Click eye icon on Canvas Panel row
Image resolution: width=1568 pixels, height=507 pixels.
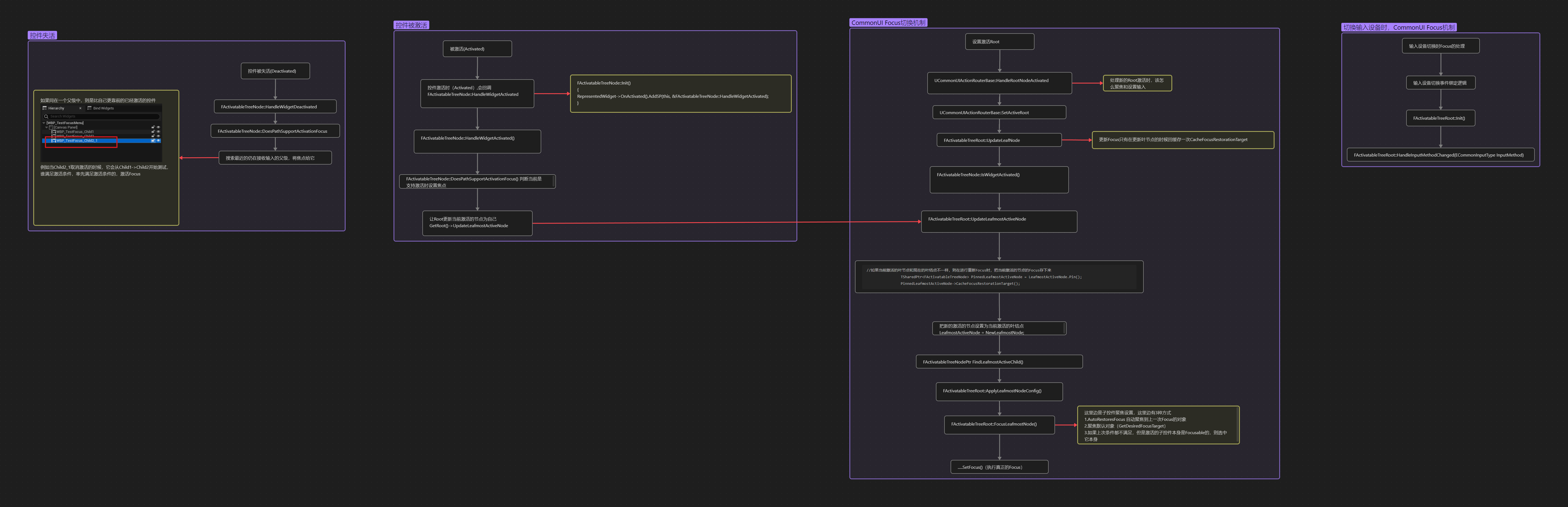158,127
